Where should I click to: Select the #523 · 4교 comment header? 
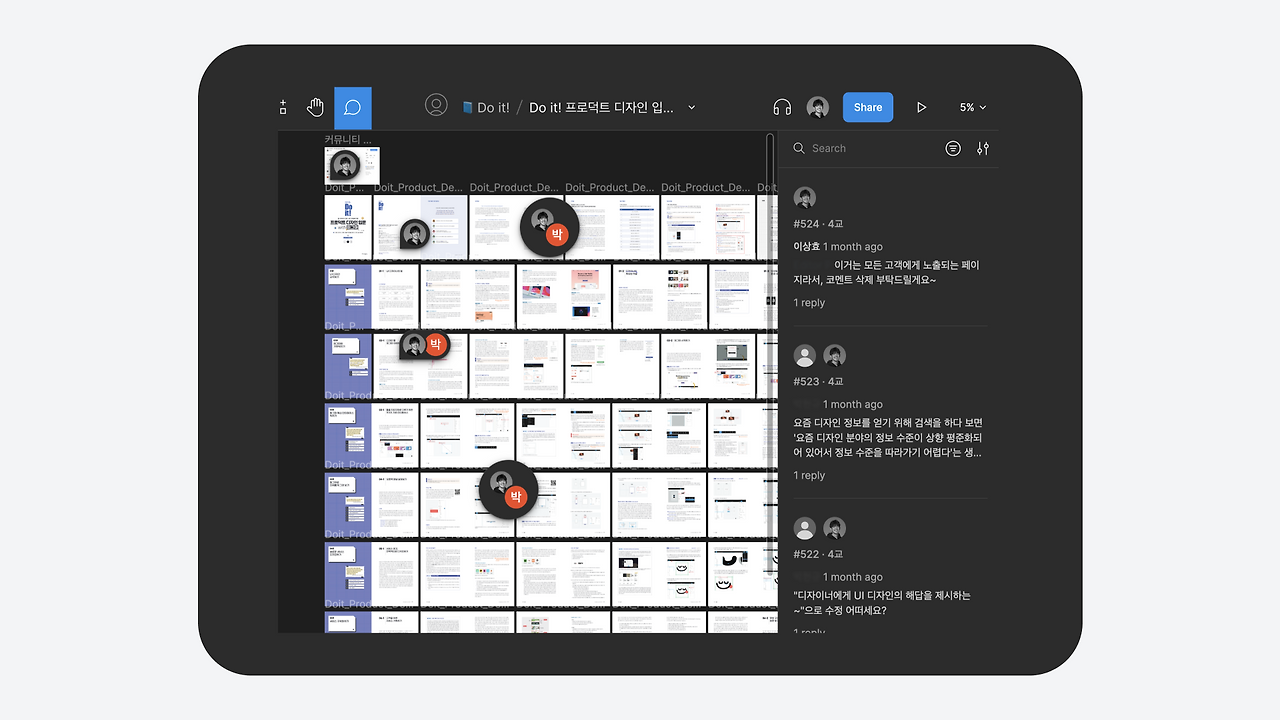[818, 382]
